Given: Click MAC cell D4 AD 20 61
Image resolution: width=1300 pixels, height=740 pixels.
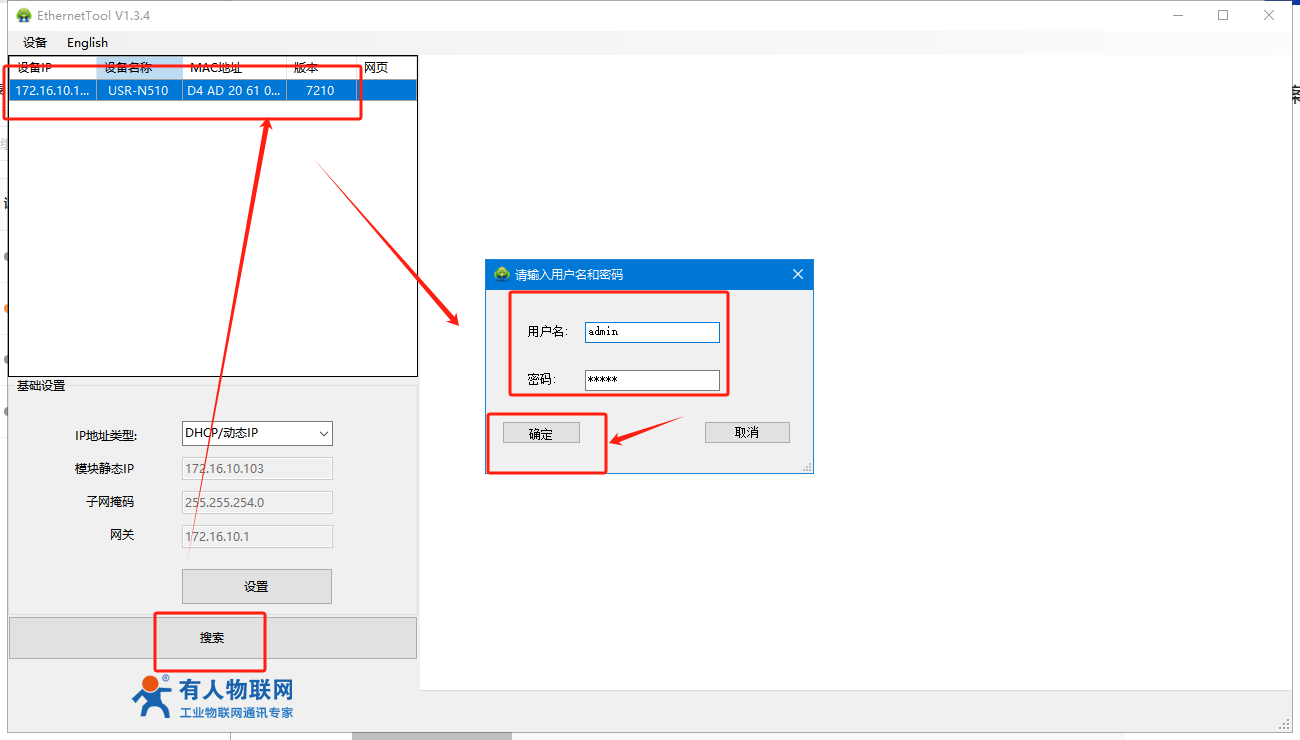Looking at the screenshot, I should tap(234, 90).
